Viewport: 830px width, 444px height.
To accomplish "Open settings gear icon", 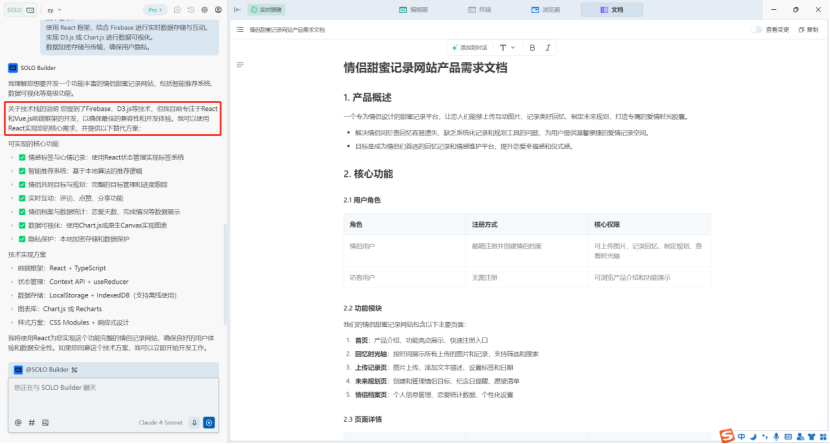I will click(x=204, y=10).
